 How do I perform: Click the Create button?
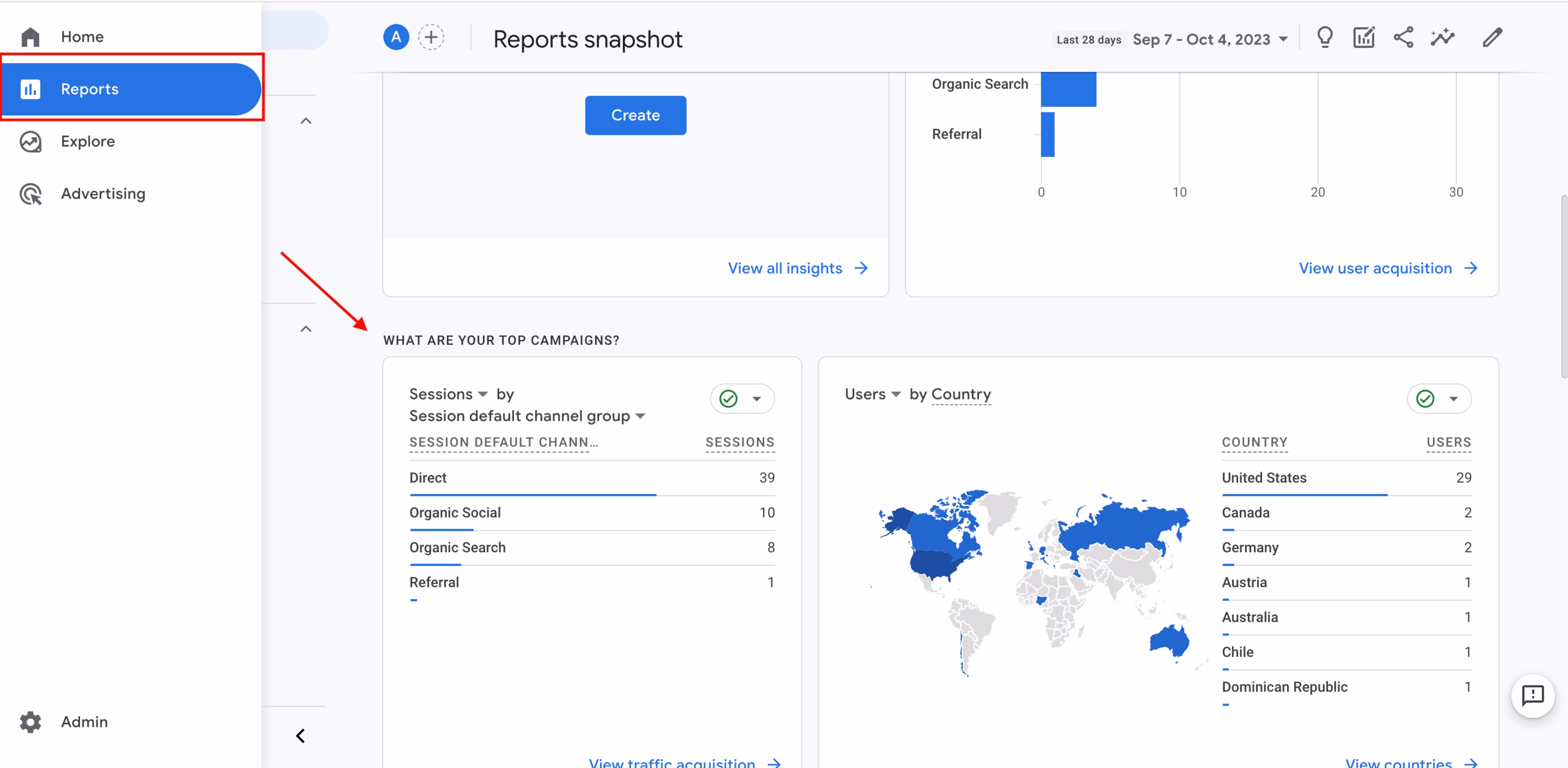point(635,115)
